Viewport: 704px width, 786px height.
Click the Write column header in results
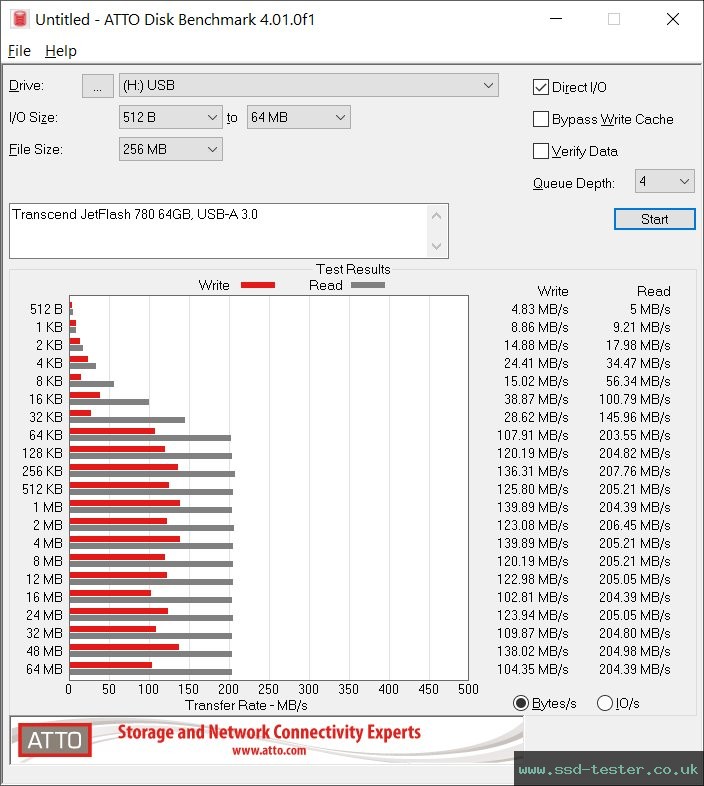(553, 291)
